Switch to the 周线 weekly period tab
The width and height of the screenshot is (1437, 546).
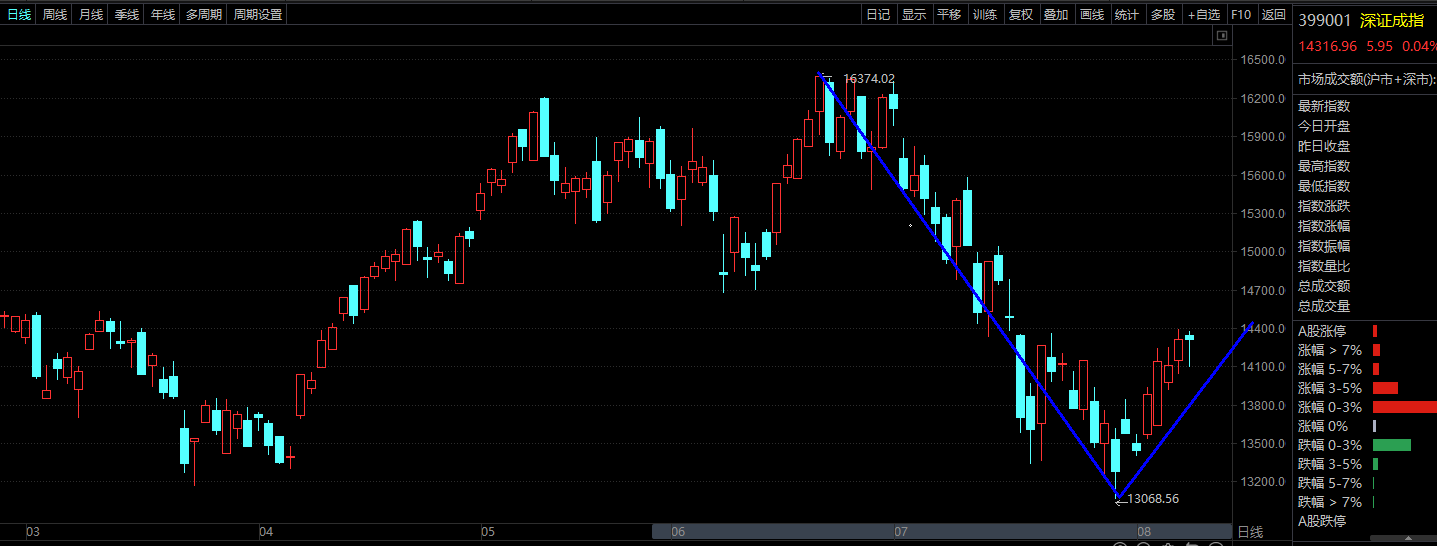coord(55,15)
